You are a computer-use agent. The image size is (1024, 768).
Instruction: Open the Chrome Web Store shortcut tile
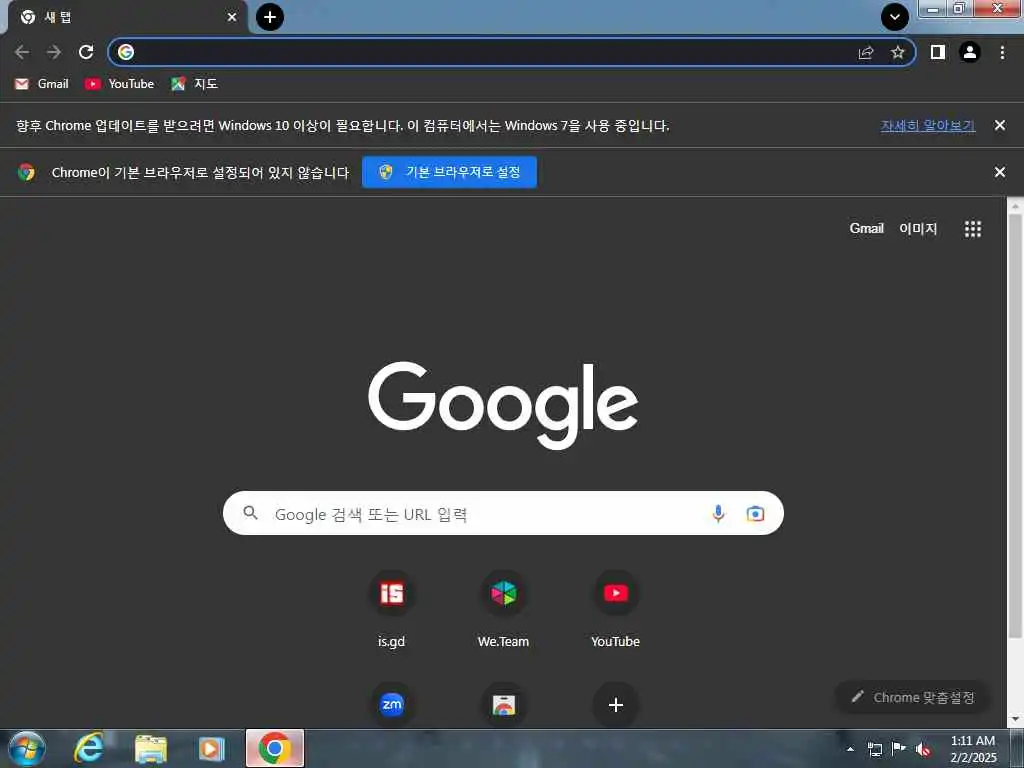click(x=504, y=704)
